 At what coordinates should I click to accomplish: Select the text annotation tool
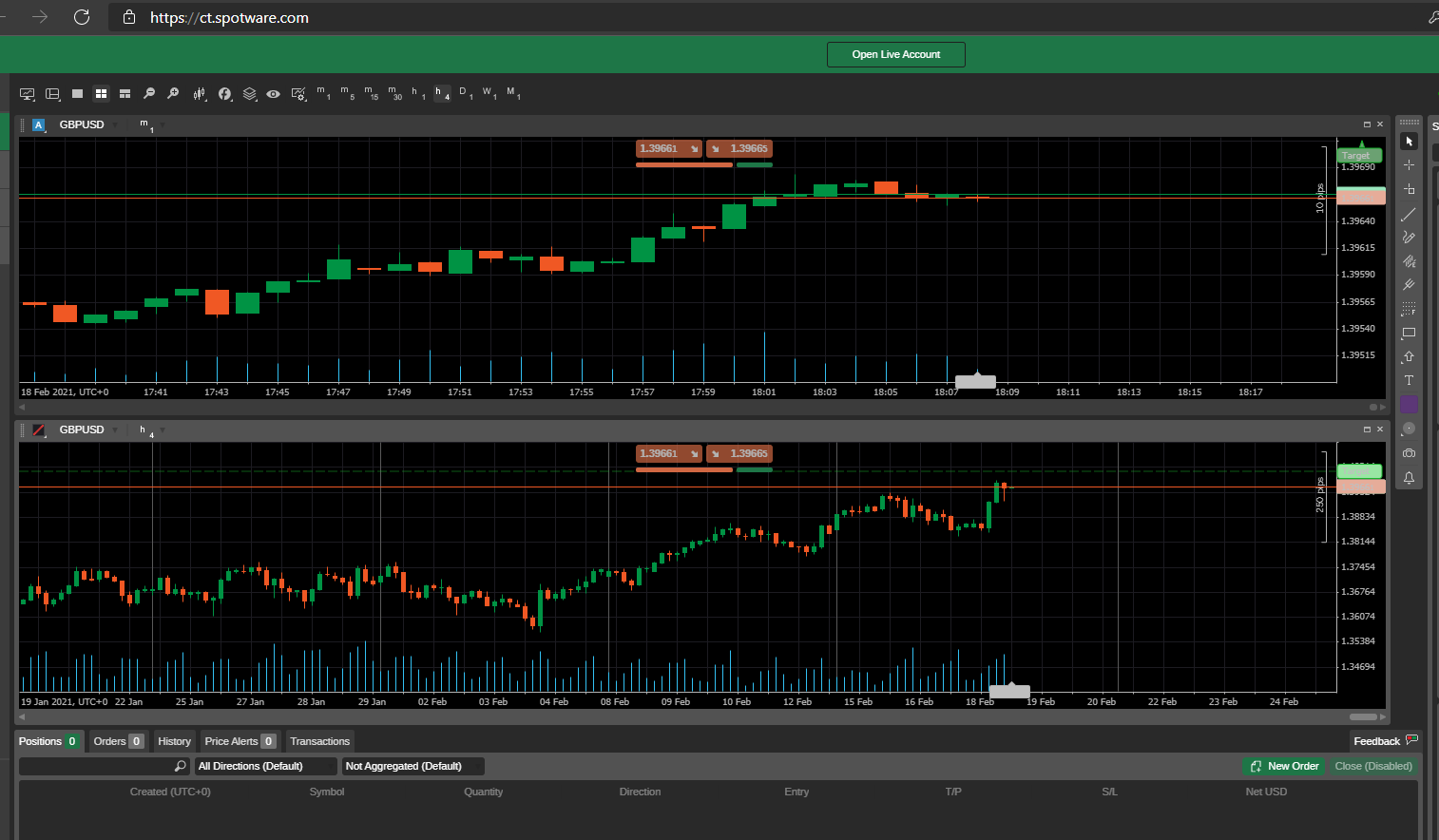pyautogui.click(x=1409, y=380)
